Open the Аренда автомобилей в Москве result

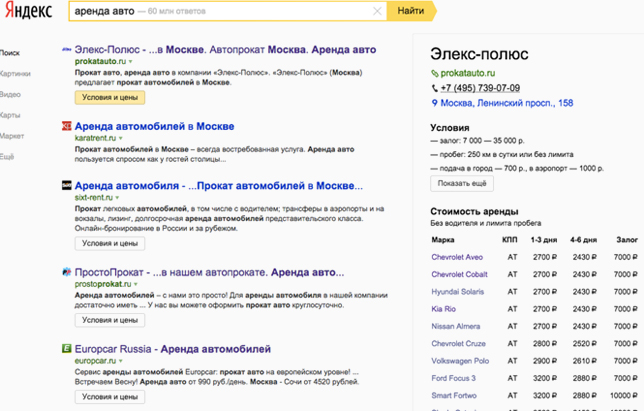pyautogui.click(x=154, y=126)
